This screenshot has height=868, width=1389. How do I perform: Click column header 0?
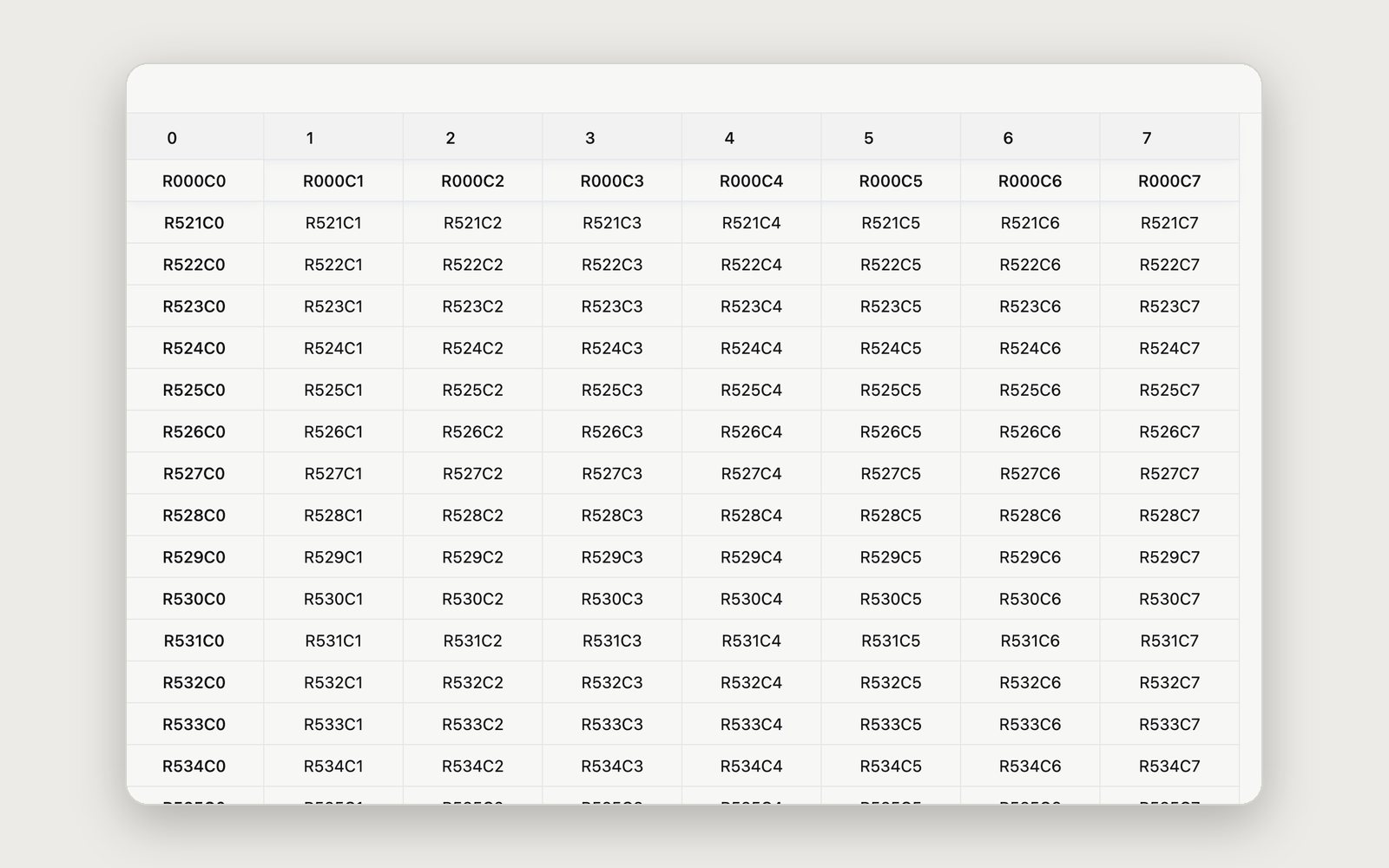pos(194,137)
